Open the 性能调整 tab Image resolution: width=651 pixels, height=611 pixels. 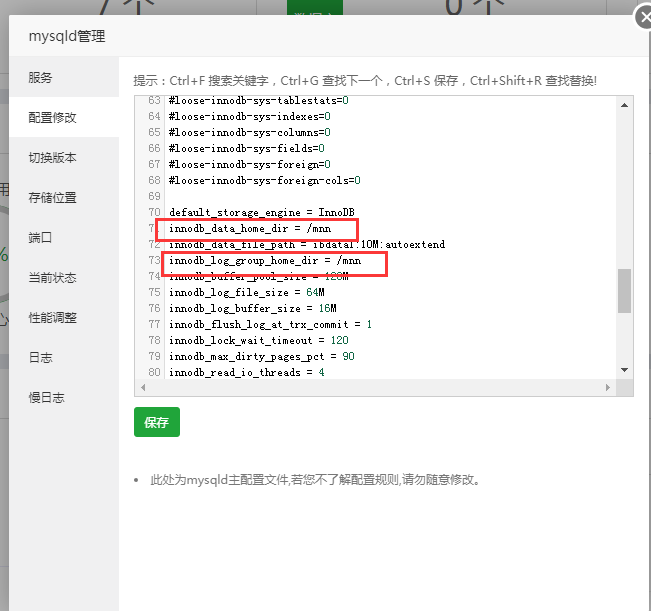[64, 318]
